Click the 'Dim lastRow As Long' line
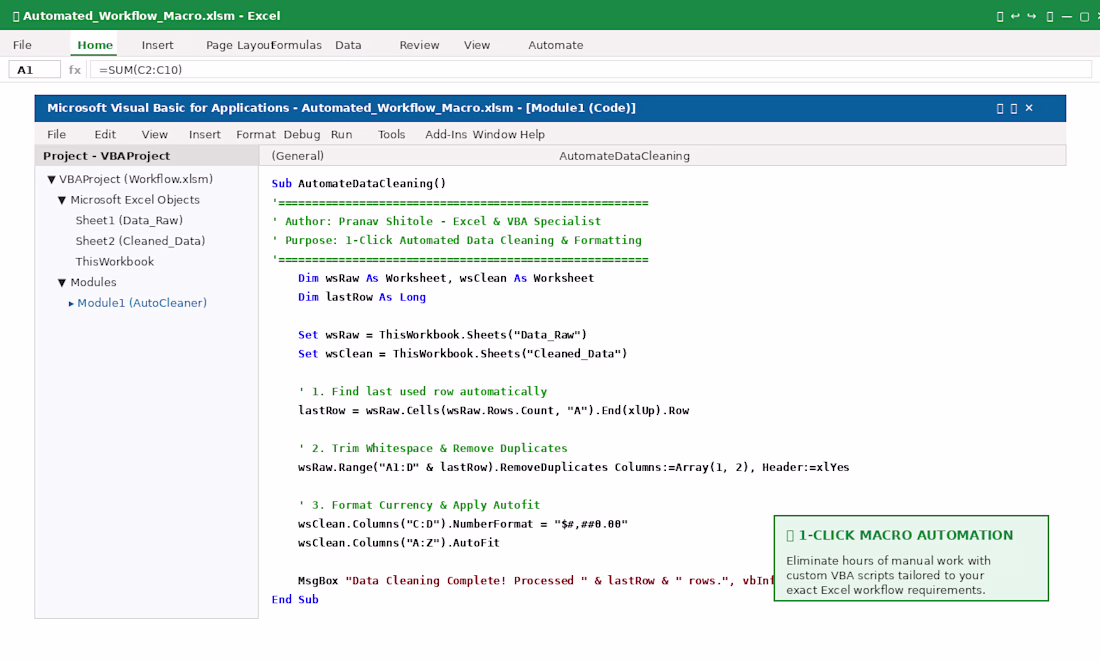The height and width of the screenshot is (661, 1100). [x=361, y=297]
